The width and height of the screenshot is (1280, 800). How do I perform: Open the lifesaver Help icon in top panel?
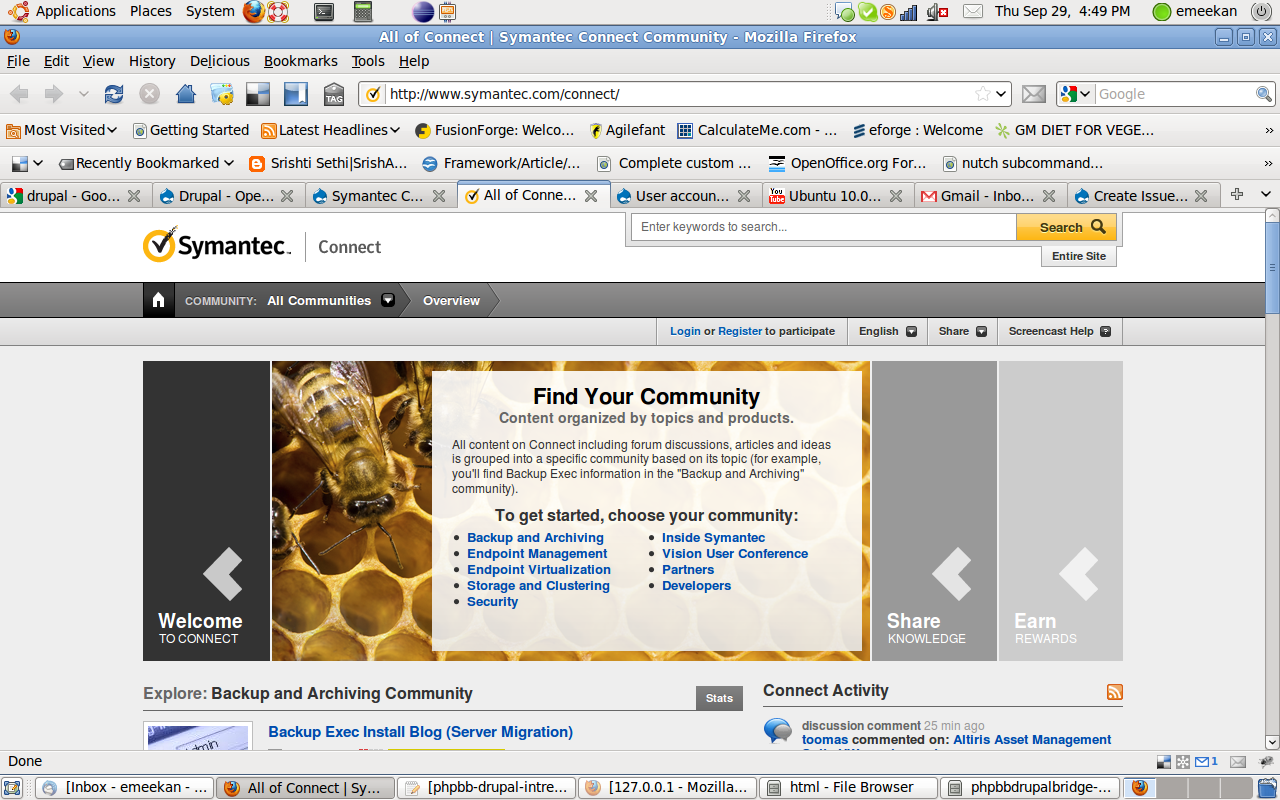(278, 11)
